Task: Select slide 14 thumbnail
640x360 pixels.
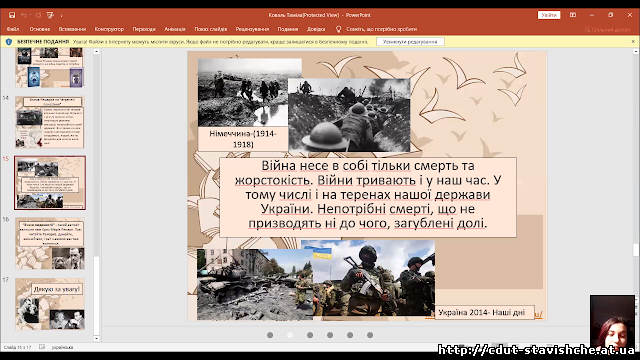Action: (x=50, y=122)
